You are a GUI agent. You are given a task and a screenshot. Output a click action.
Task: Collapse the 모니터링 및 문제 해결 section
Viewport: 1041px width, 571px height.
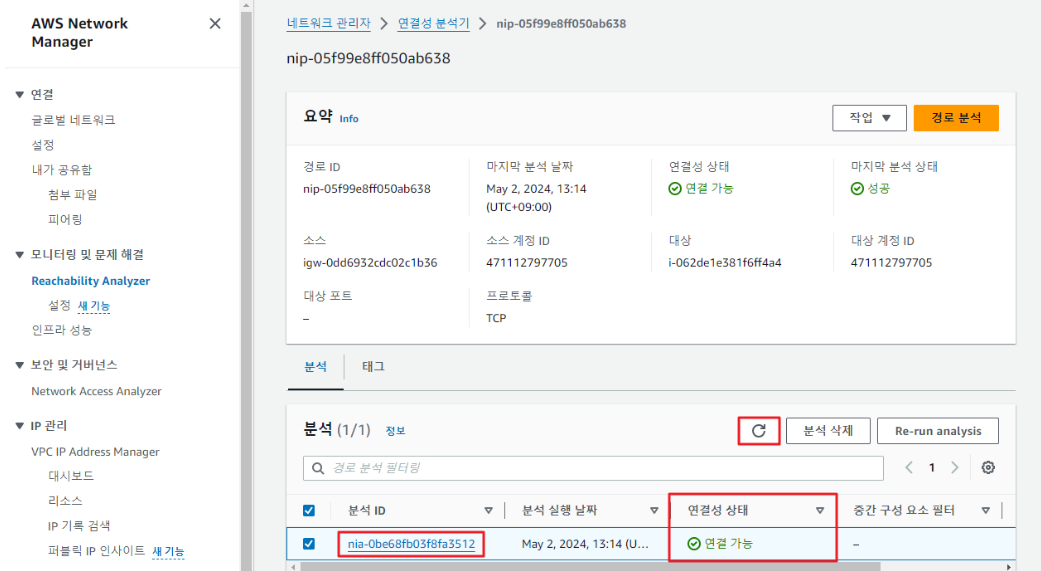click(x=20, y=255)
